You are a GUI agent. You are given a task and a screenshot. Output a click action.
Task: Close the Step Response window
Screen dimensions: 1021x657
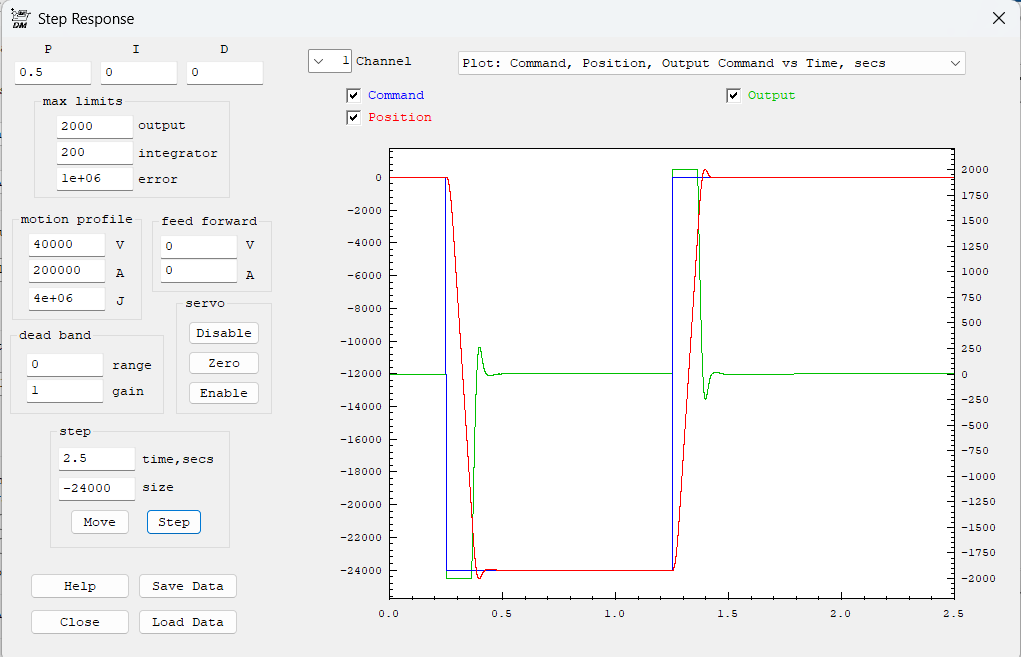[x=998, y=18]
